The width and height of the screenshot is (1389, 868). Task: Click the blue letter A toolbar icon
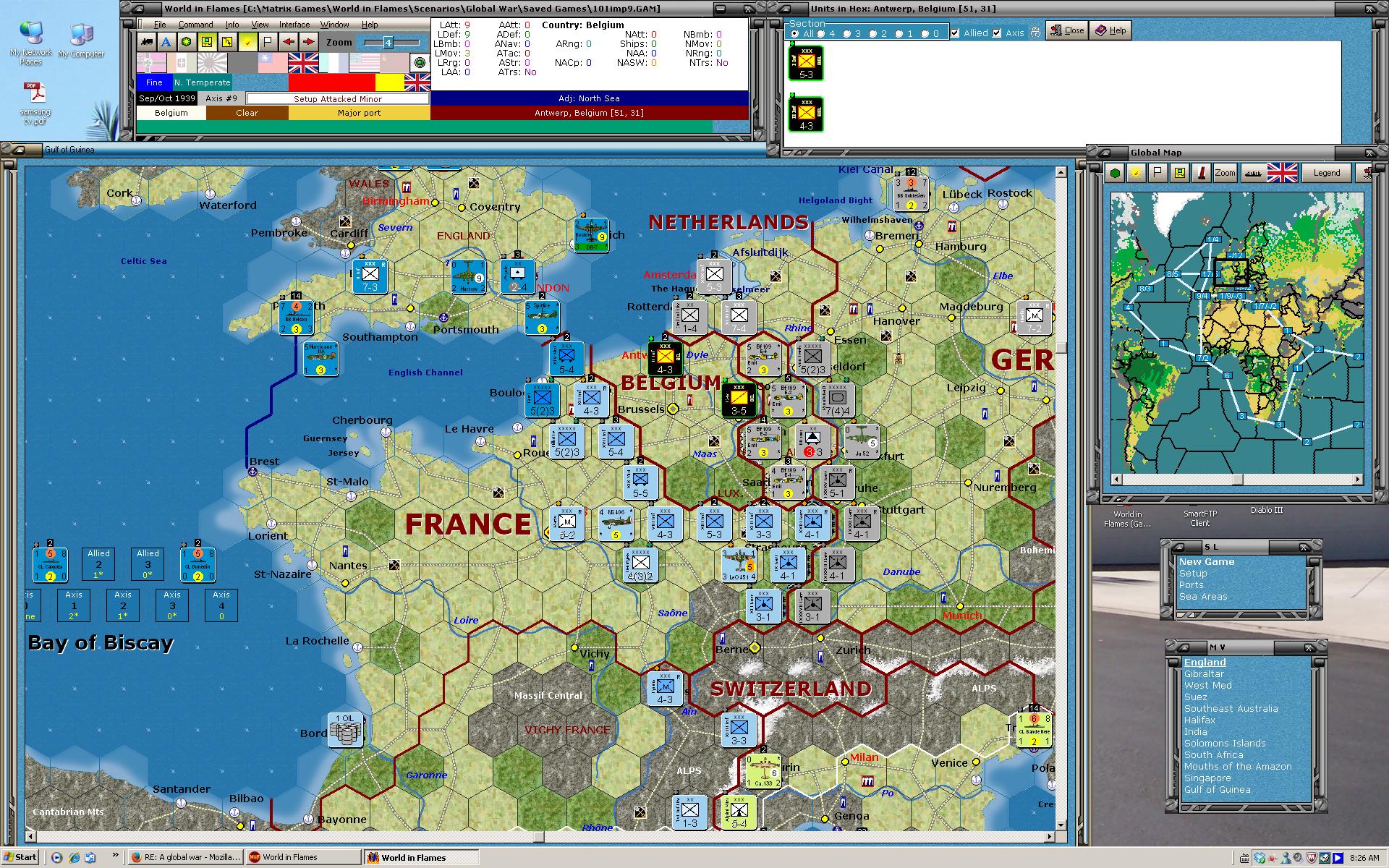166,42
